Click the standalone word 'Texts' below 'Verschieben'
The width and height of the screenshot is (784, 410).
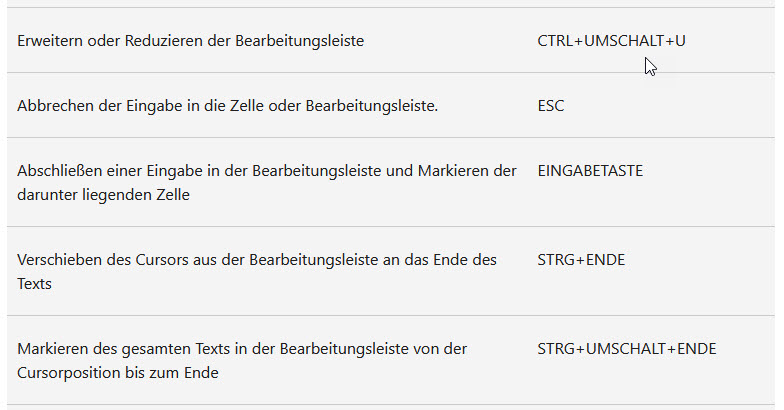[x=35, y=283]
